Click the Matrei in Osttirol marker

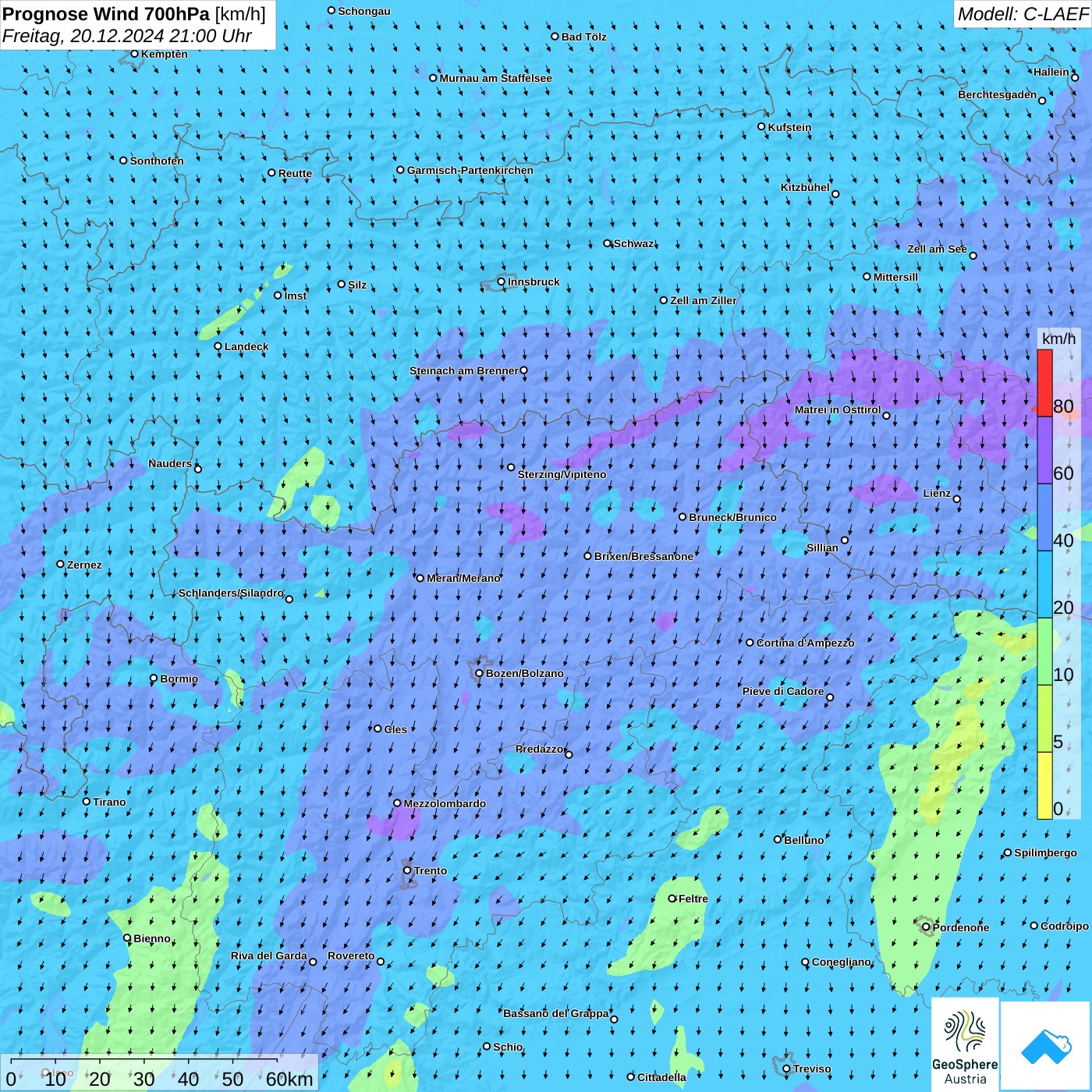coord(886,416)
